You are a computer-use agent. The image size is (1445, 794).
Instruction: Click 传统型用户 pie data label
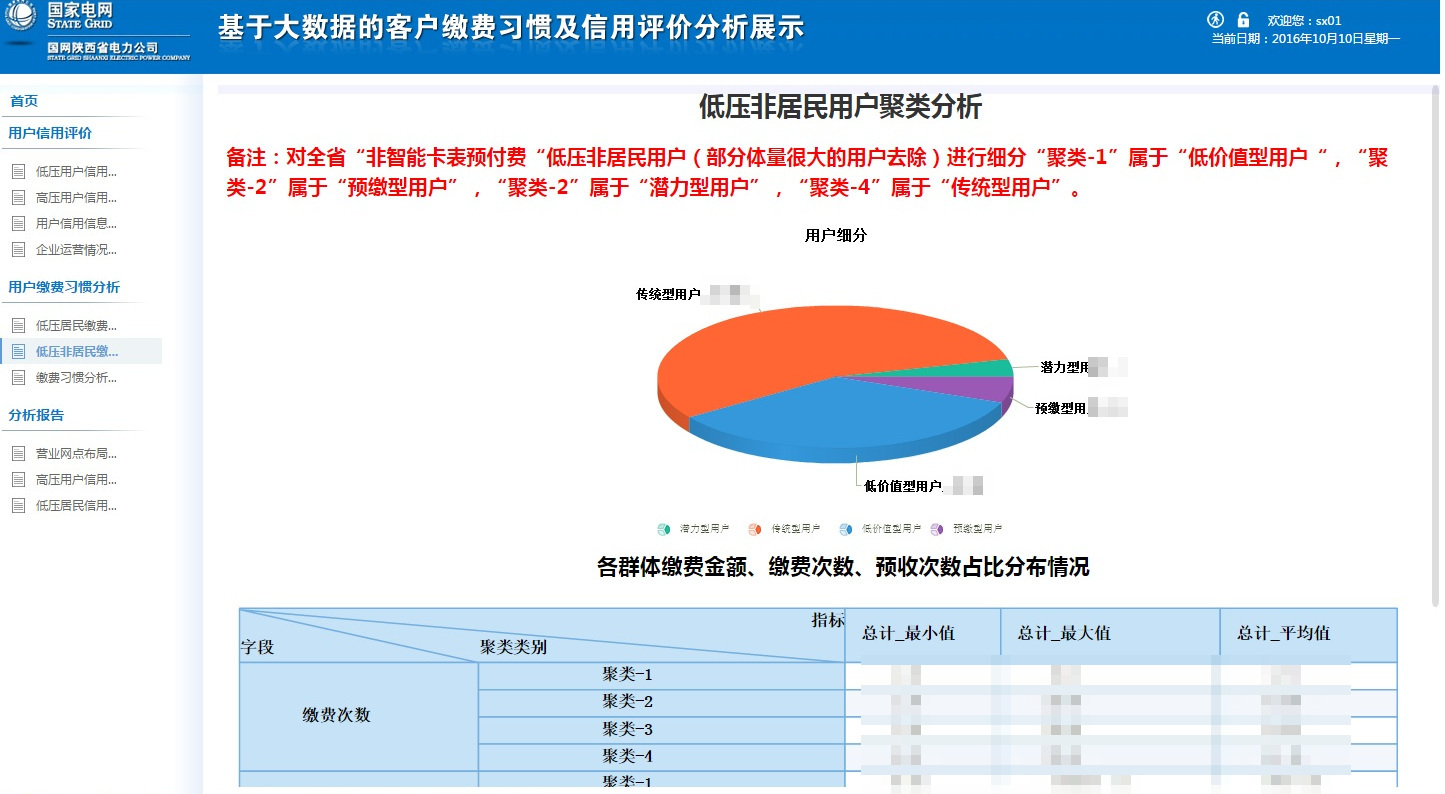pyautogui.click(x=668, y=294)
